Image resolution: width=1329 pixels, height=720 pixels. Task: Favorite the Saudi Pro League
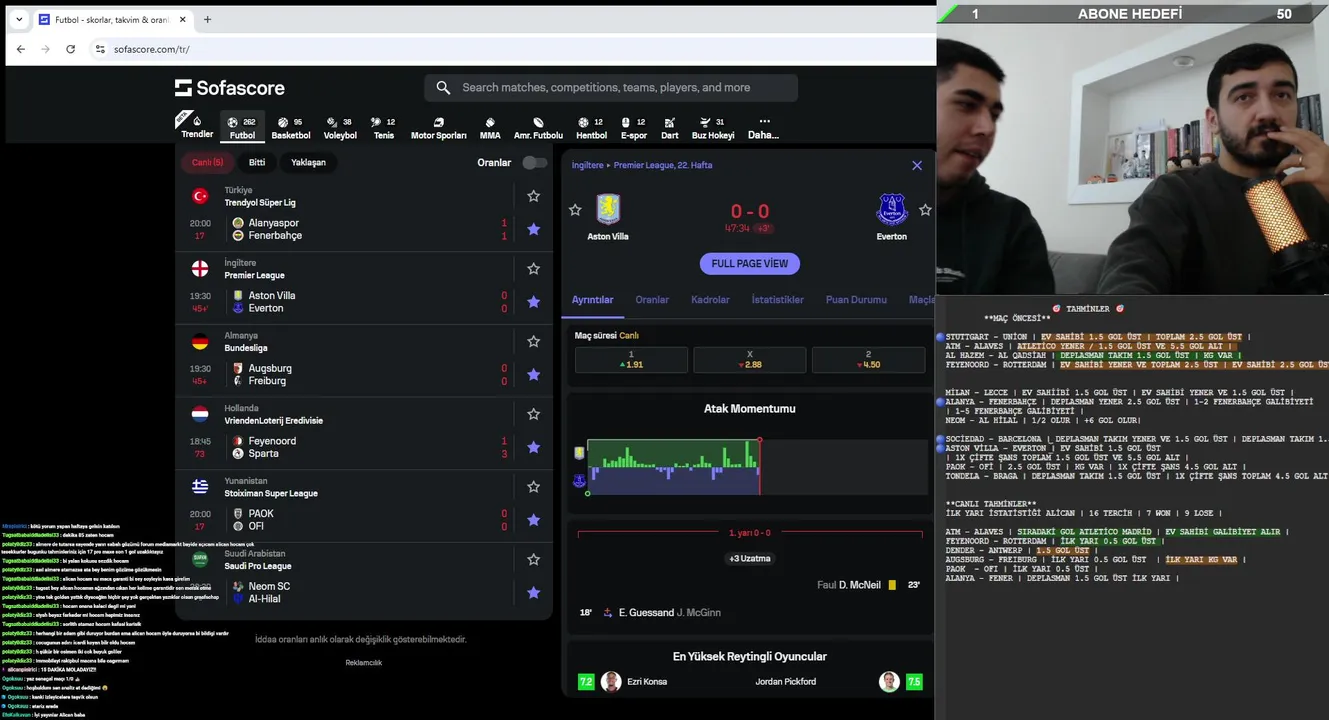click(534, 560)
